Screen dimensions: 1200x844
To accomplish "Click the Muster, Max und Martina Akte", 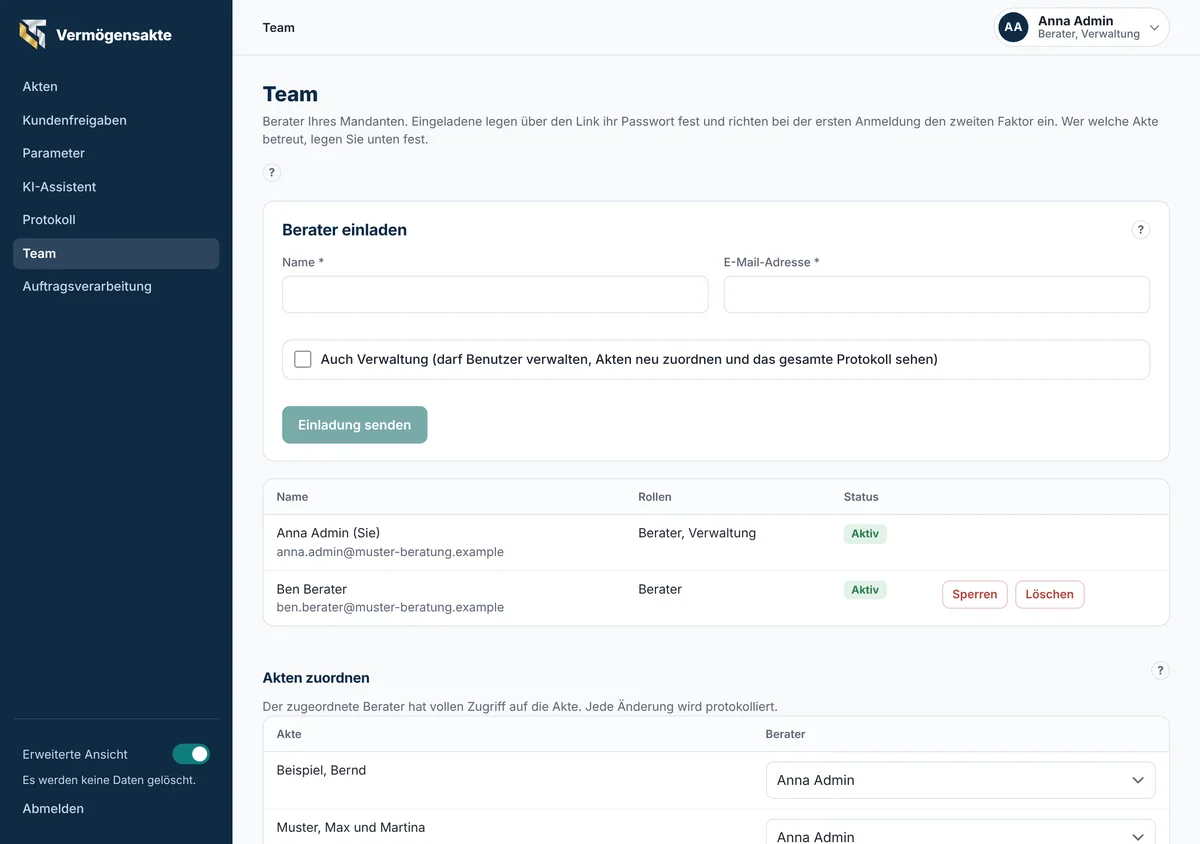I will [x=351, y=827].
